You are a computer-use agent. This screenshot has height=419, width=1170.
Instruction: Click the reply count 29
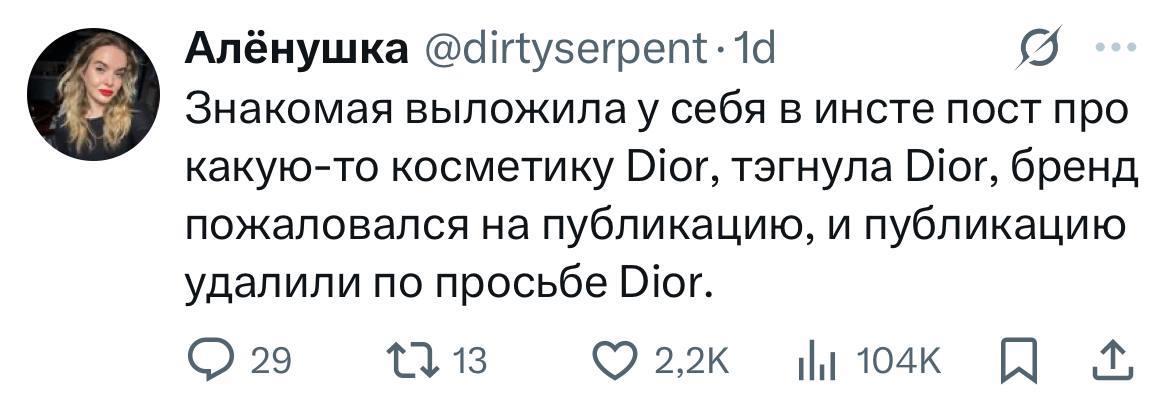(x=269, y=360)
